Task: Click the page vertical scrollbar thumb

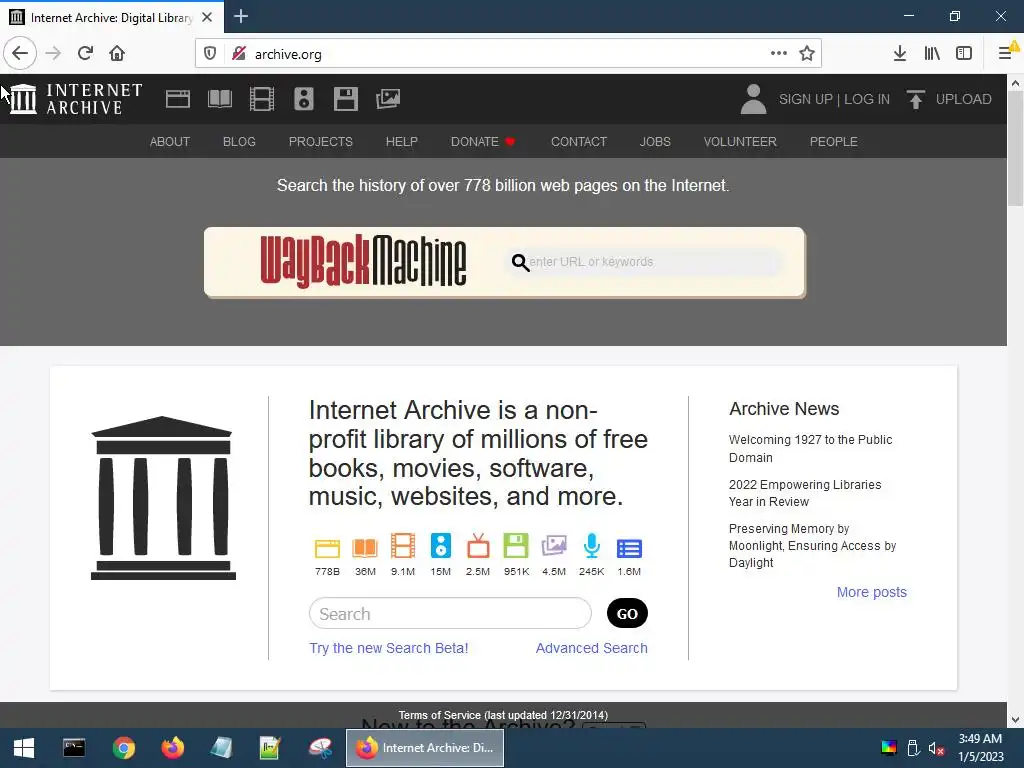Action: [x=1015, y=149]
